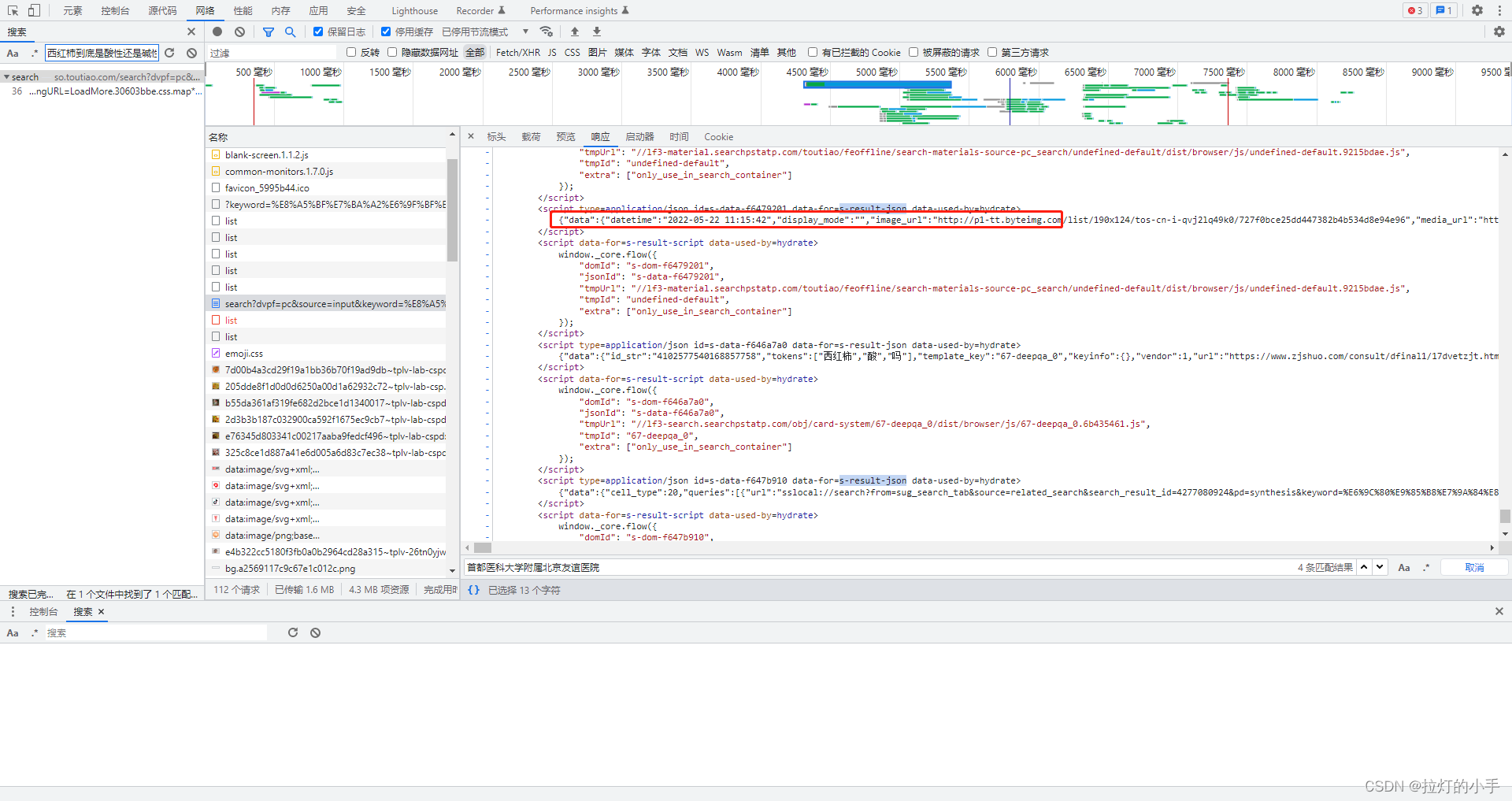The width and height of the screenshot is (1512, 801).
Task: Toggle 停用缓存 disable cache checkbox
Action: [386, 32]
